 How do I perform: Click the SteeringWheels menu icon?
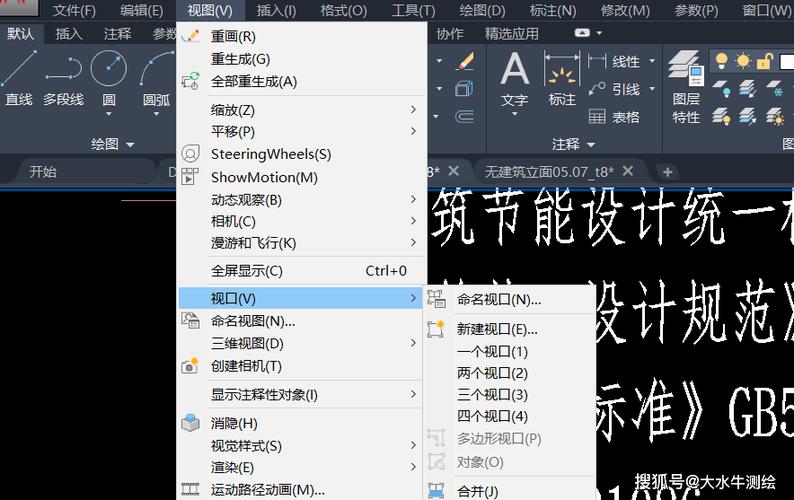(x=190, y=153)
